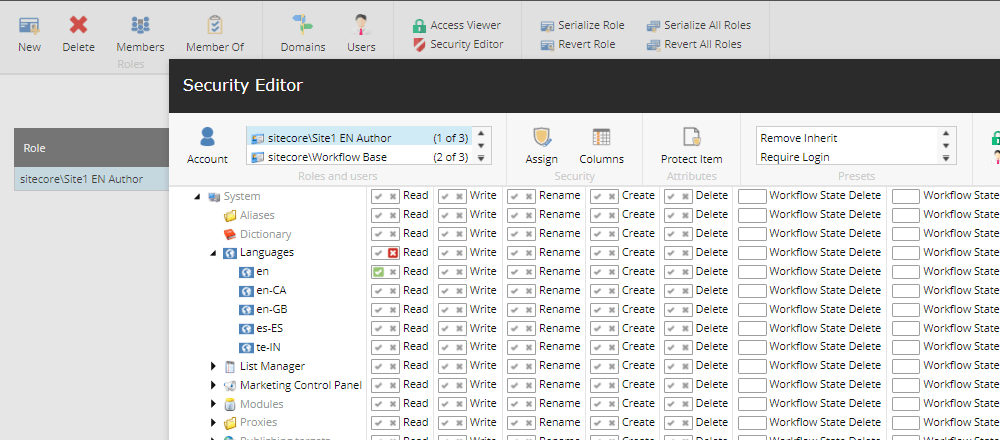Image resolution: width=1000 pixels, height=440 pixels.
Task: Click Workflow State Delete box in the System row
Action: point(752,196)
